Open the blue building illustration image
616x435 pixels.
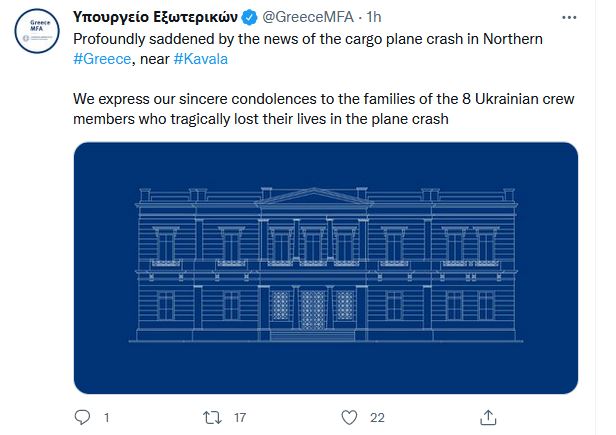pos(326,268)
